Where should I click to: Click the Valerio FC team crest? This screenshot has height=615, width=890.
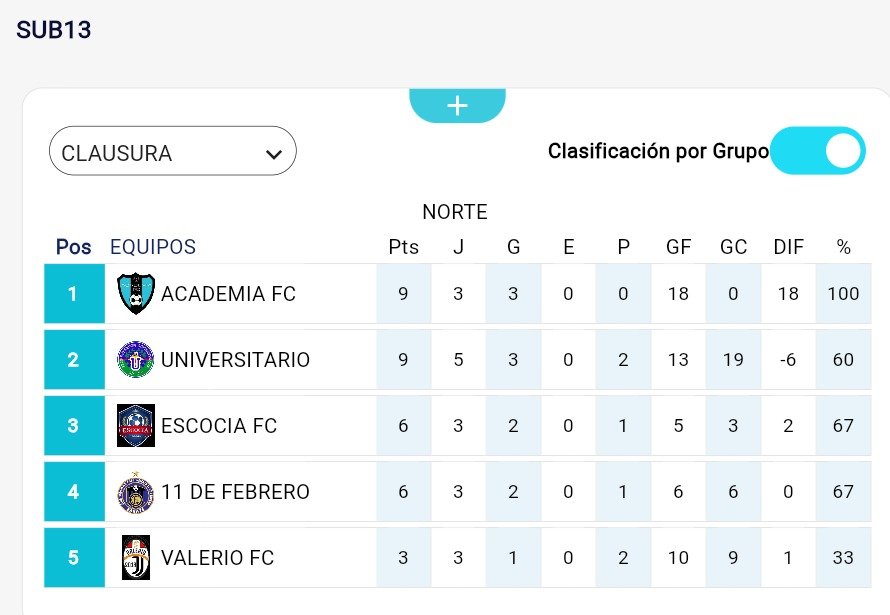click(135, 558)
